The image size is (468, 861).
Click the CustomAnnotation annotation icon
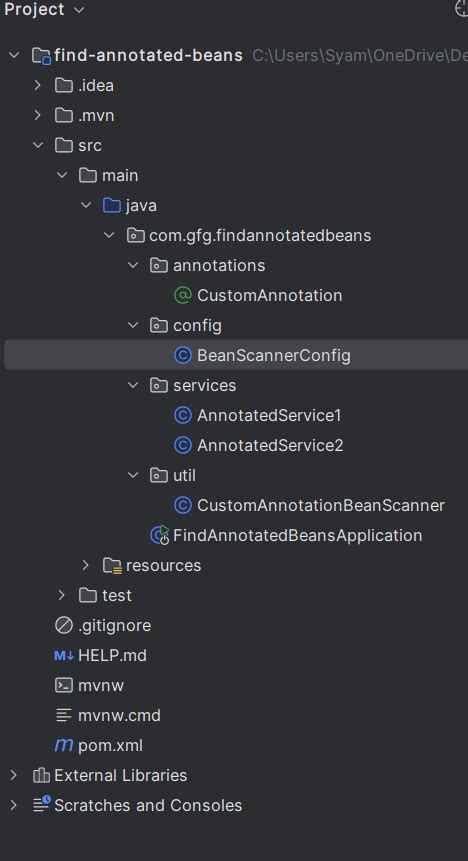click(x=182, y=295)
